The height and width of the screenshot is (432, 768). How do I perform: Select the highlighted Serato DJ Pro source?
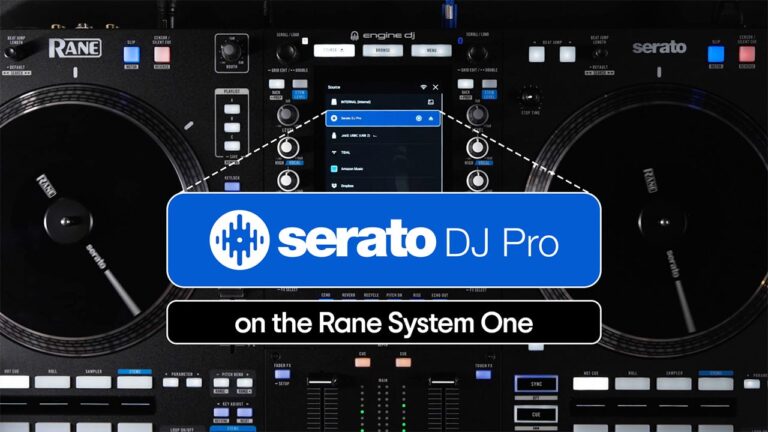pyautogui.click(x=384, y=119)
